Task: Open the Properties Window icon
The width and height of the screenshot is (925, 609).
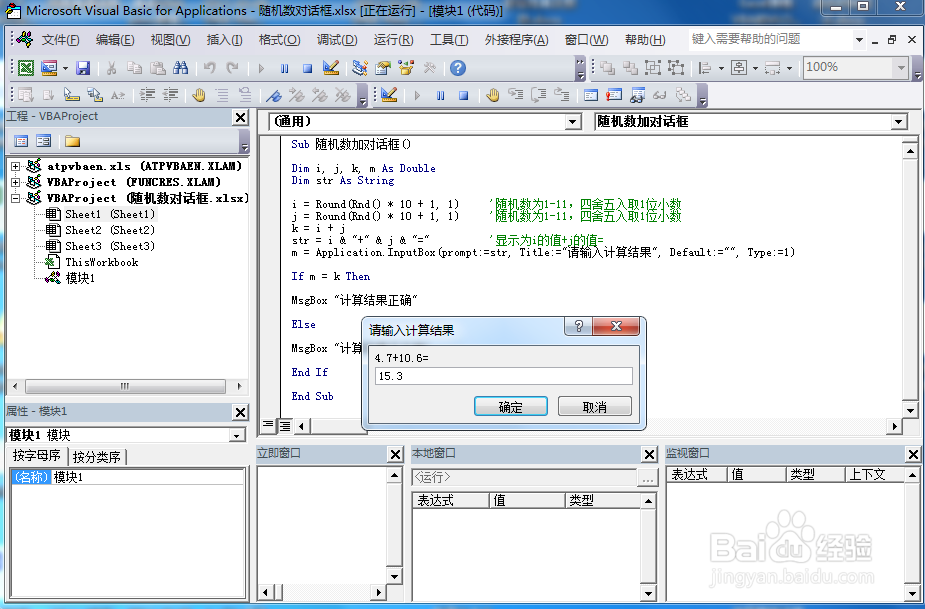Action: pyautogui.click(x=383, y=68)
